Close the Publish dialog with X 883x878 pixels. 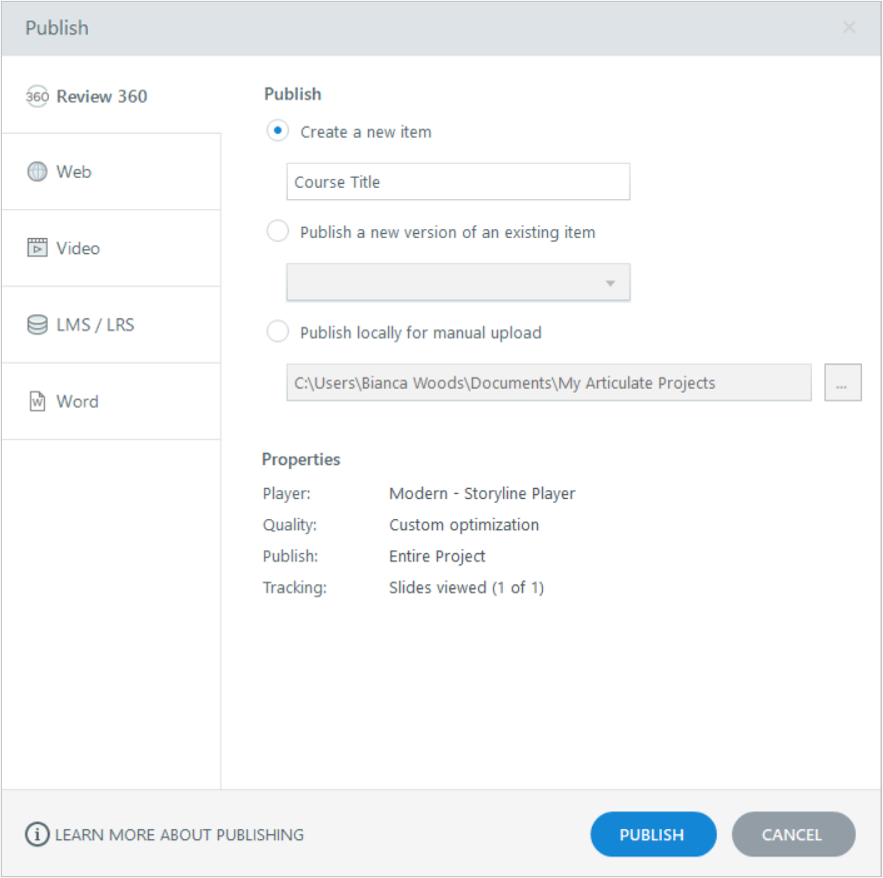tap(849, 28)
